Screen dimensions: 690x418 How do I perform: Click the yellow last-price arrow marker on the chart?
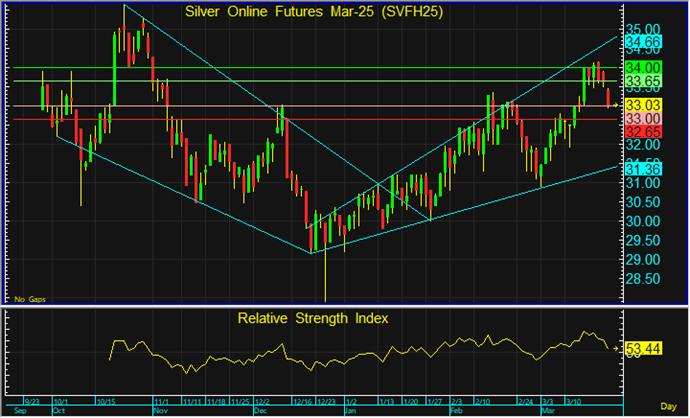pos(615,105)
